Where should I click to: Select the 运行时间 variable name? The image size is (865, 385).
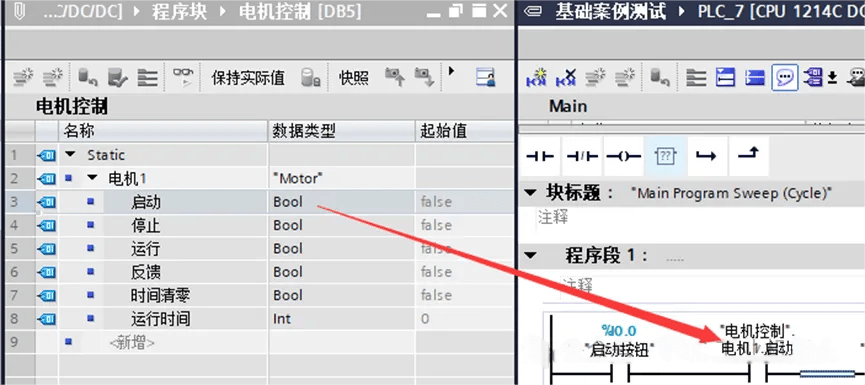[161, 319]
